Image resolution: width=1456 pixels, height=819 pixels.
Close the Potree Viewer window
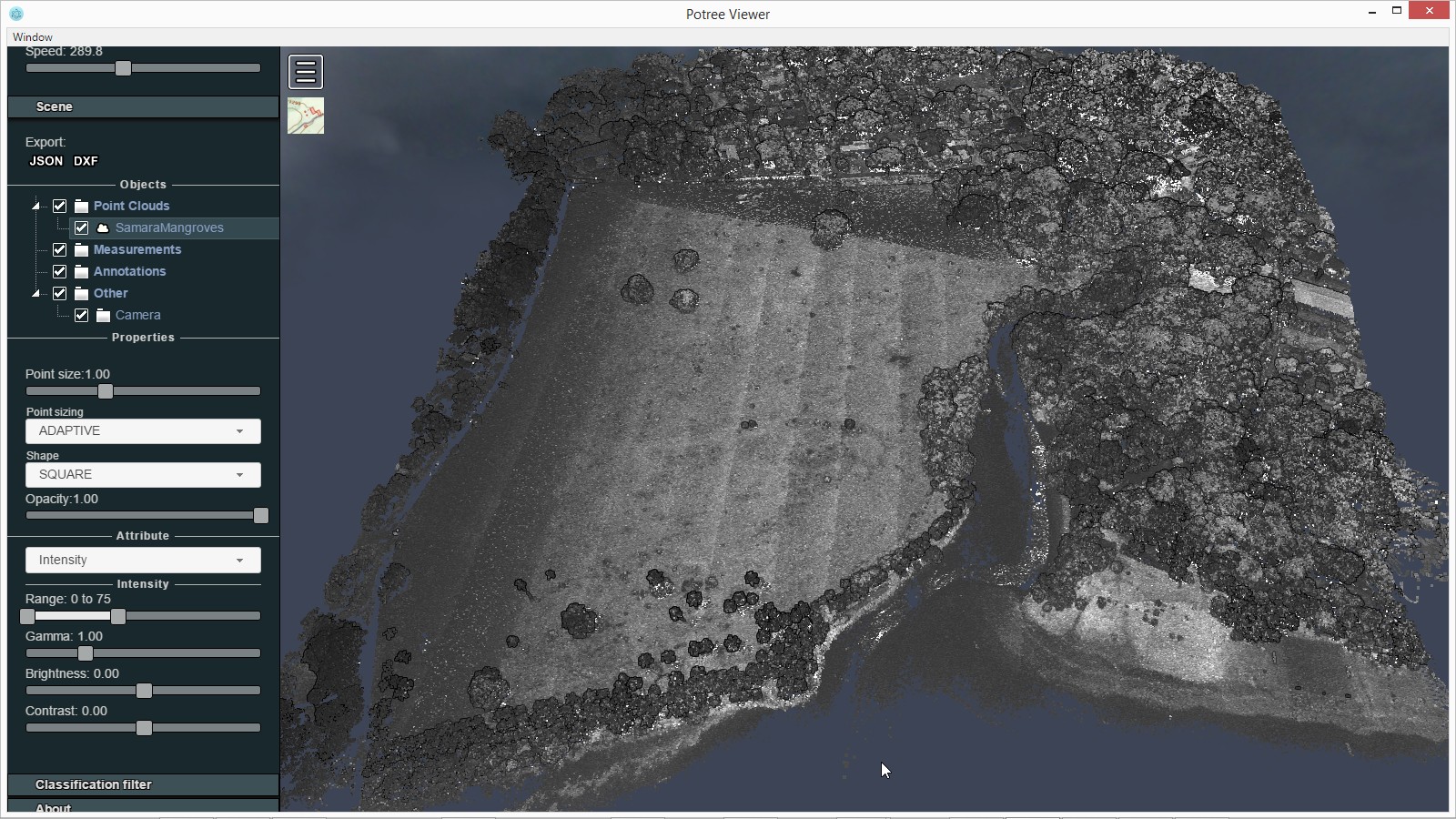pyautogui.click(x=1429, y=11)
